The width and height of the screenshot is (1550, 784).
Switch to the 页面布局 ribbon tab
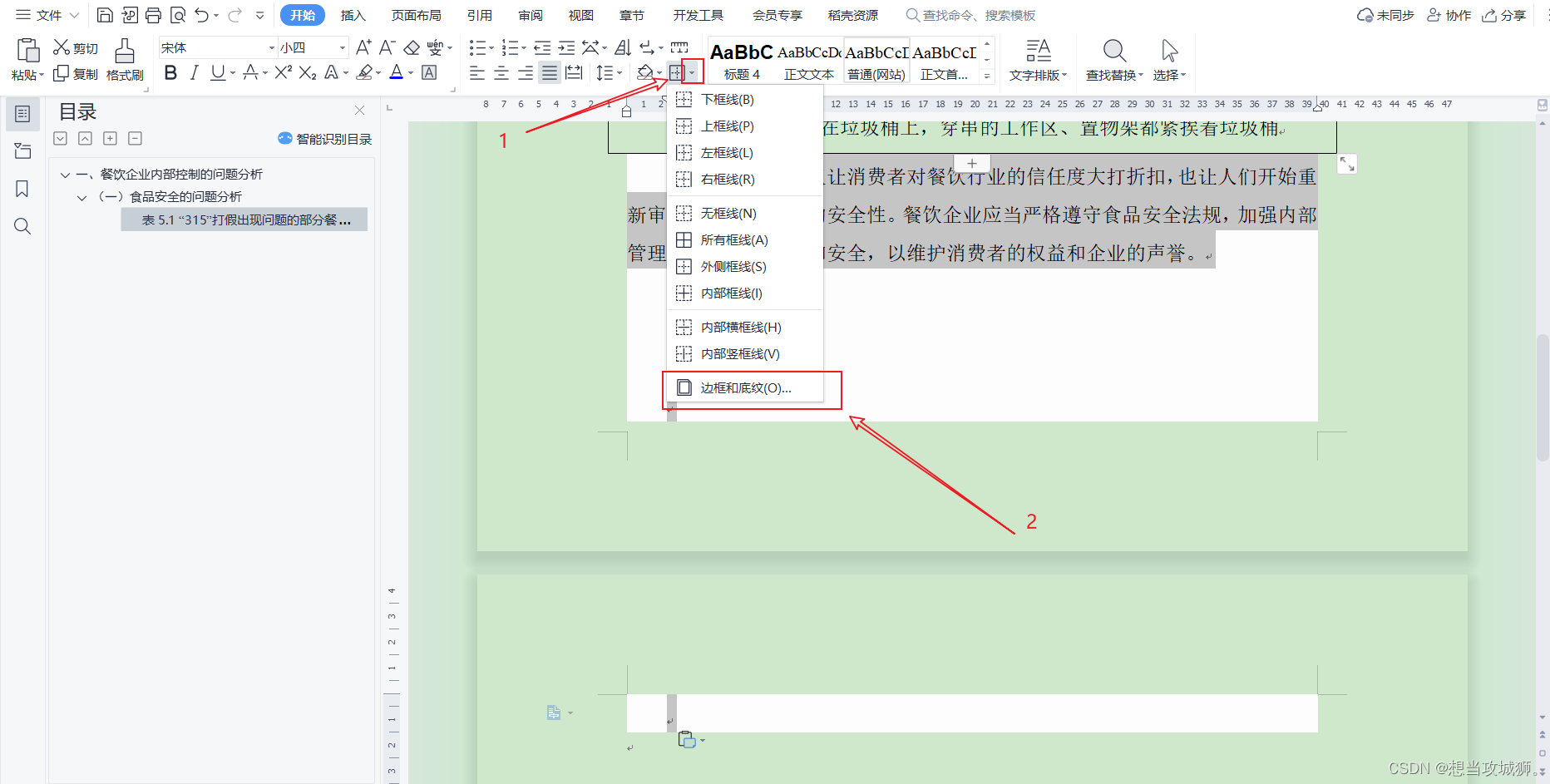416,15
